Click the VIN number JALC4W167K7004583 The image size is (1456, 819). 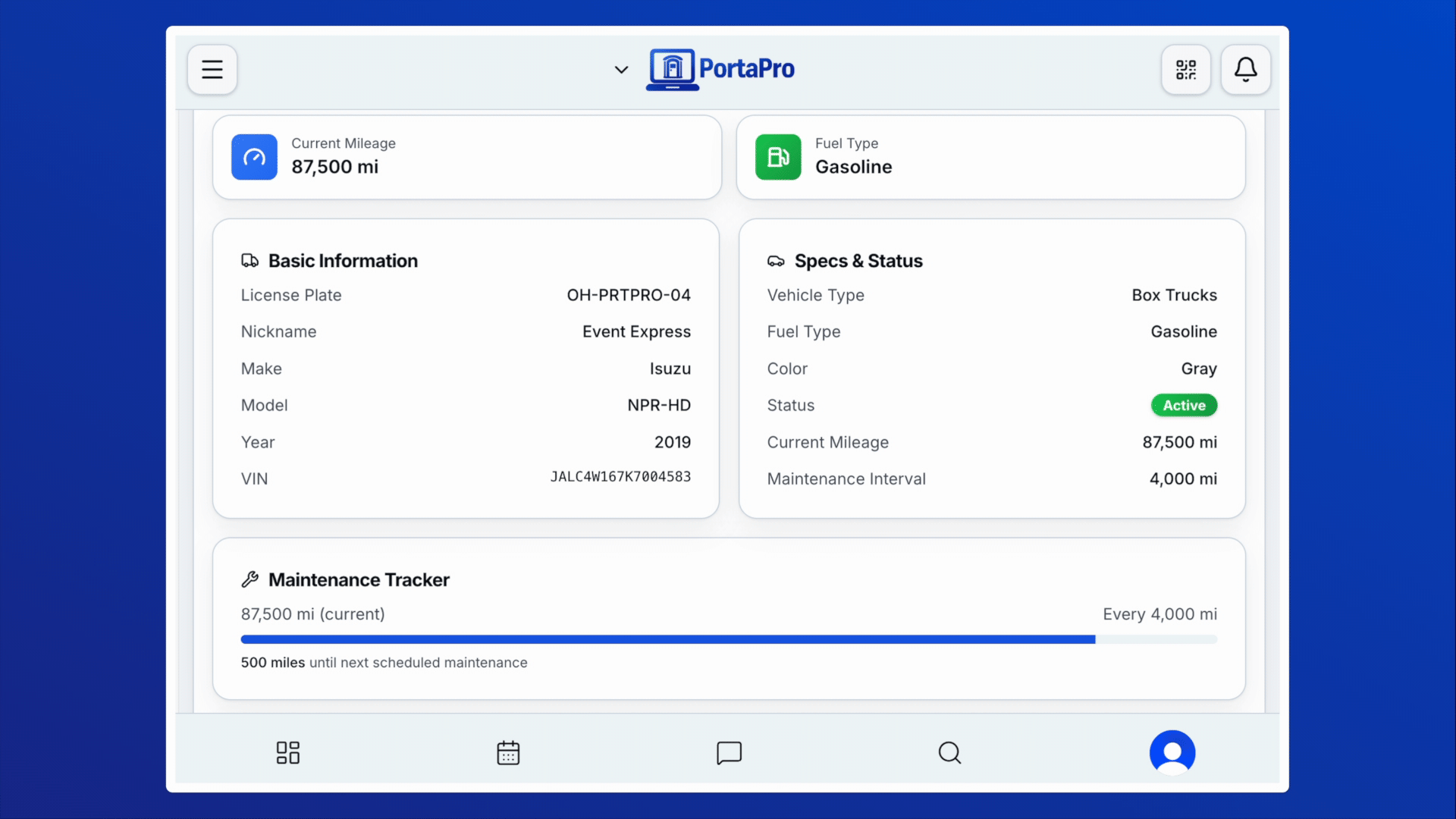pos(620,477)
